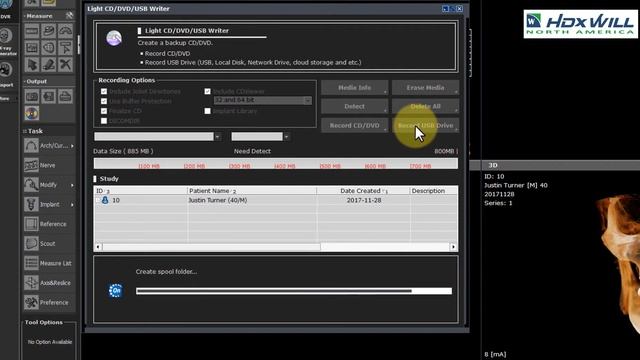
Task: Click the Modify task icon
Action: click(31, 185)
